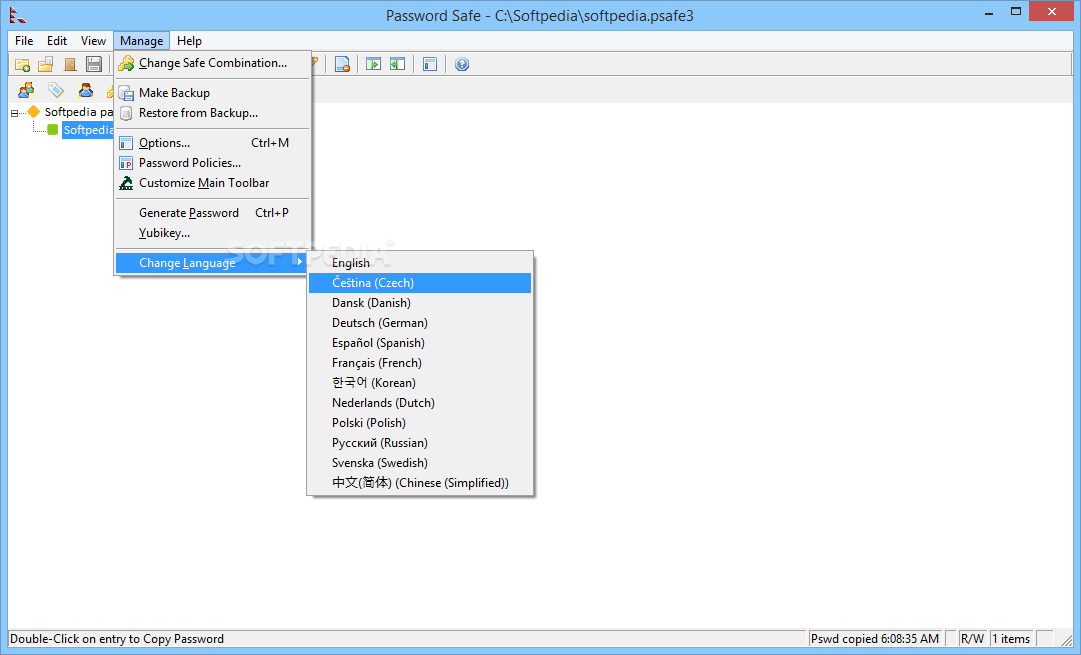Switch language to Русский (Russian)

point(420,443)
